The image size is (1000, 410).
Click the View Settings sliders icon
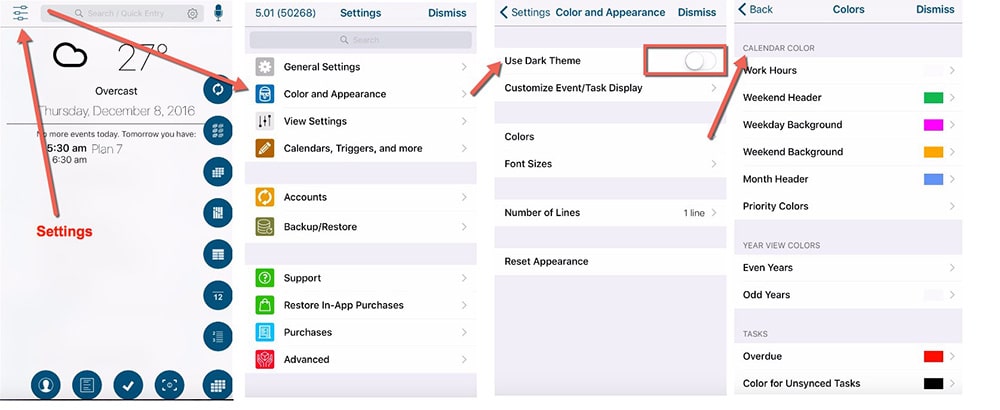coord(265,121)
